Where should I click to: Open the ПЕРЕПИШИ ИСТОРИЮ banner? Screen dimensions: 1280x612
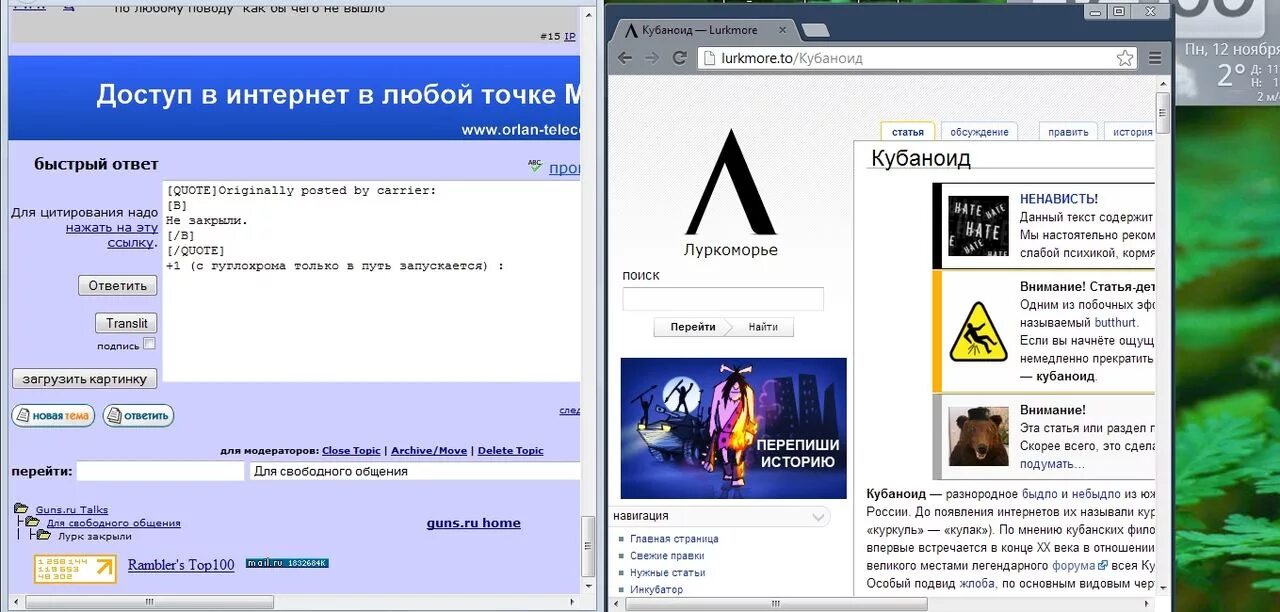click(x=733, y=428)
